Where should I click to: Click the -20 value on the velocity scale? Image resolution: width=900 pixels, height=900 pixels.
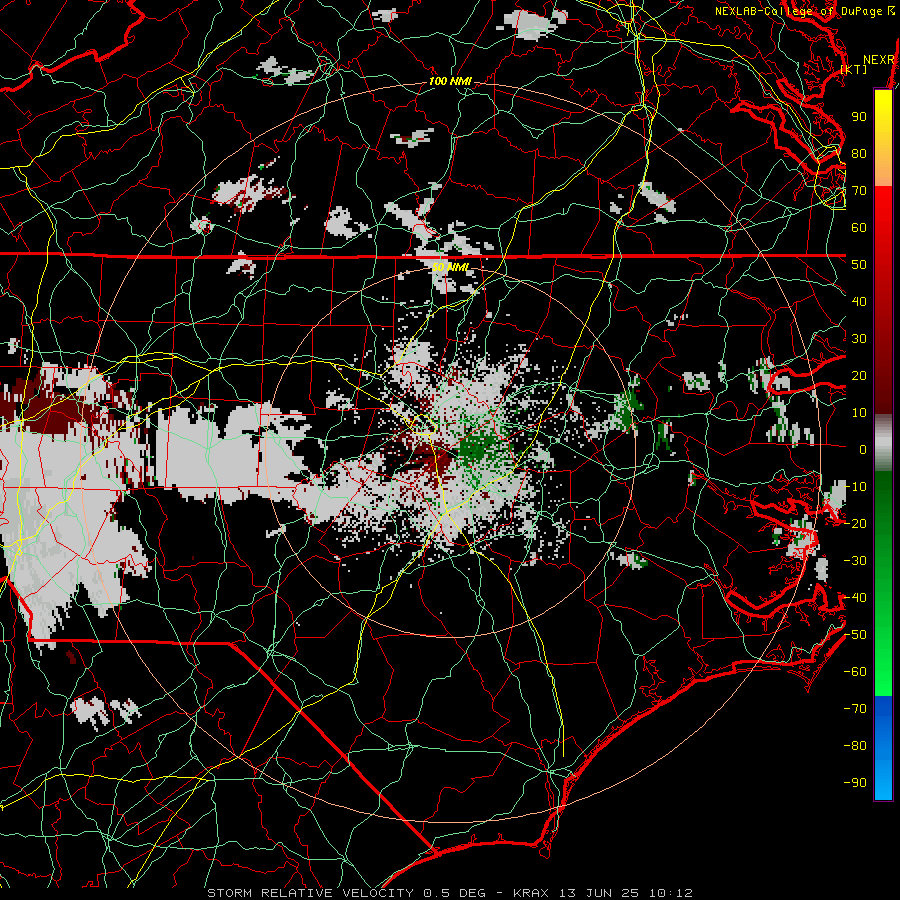point(855,524)
